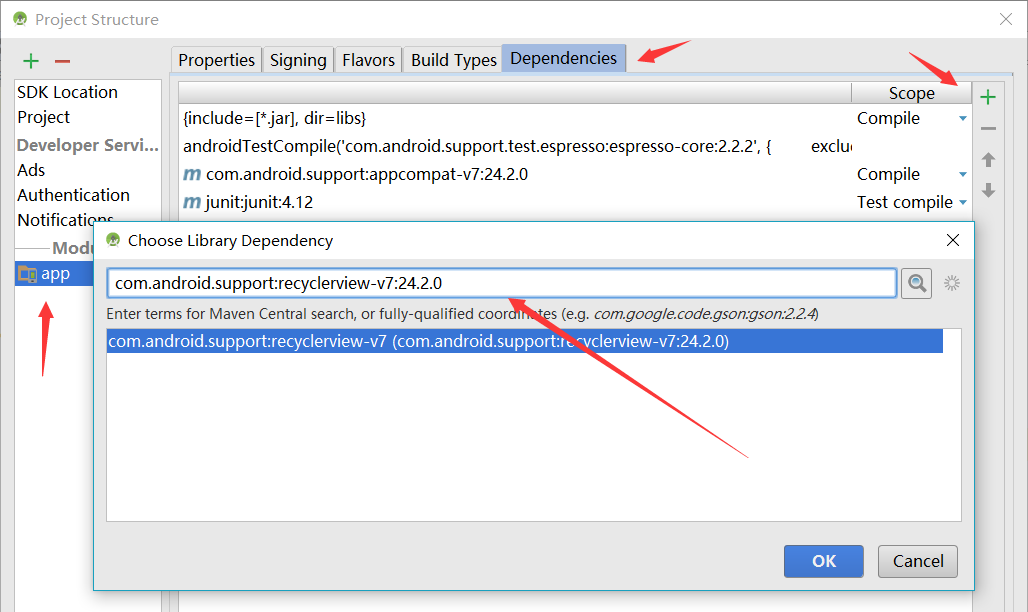The width and height of the screenshot is (1028, 612).
Task: Close the Choose Library Dependency dialog
Action: [x=953, y=240]
